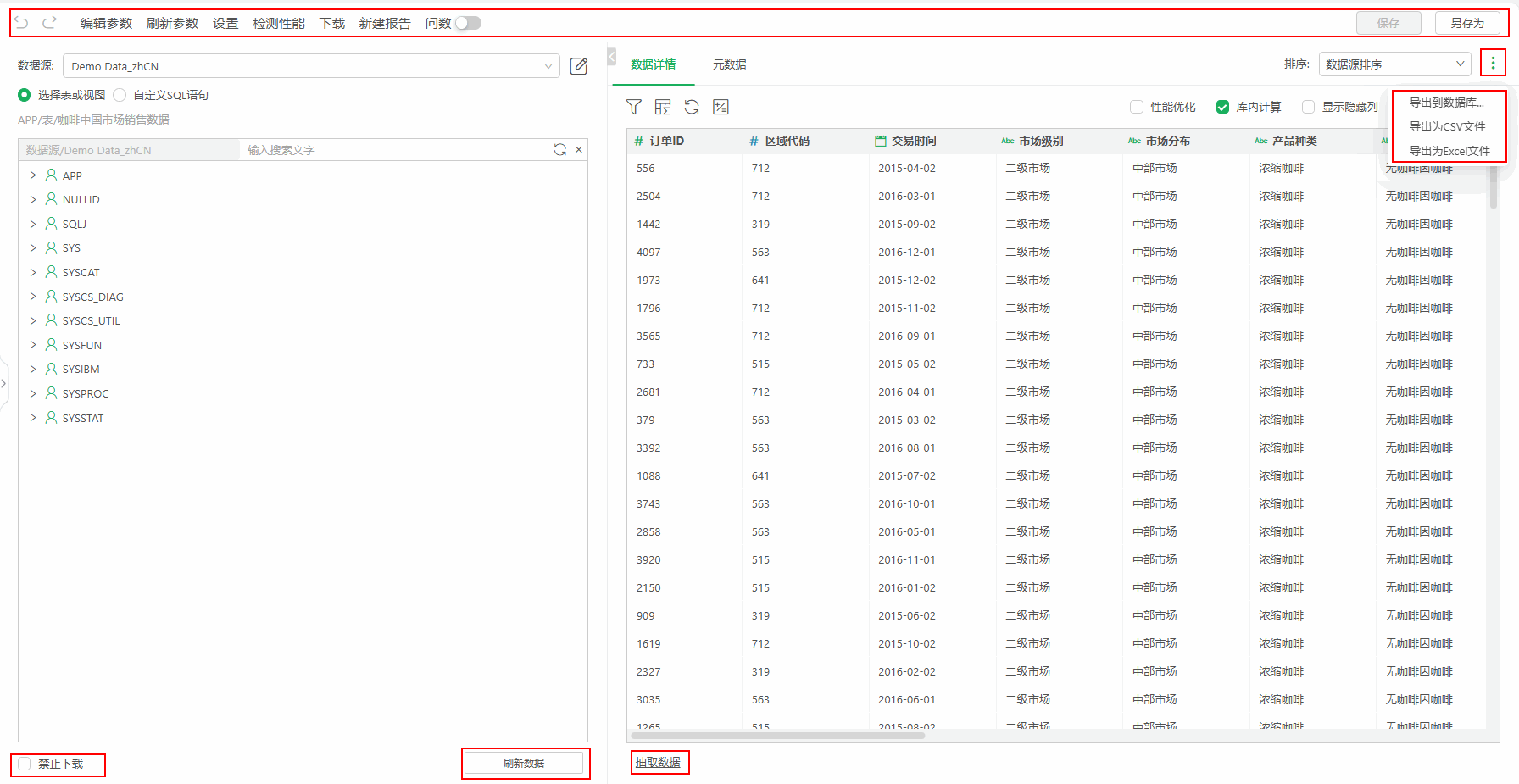Expand the SYSCAT tree node

(x=33, y=272)
